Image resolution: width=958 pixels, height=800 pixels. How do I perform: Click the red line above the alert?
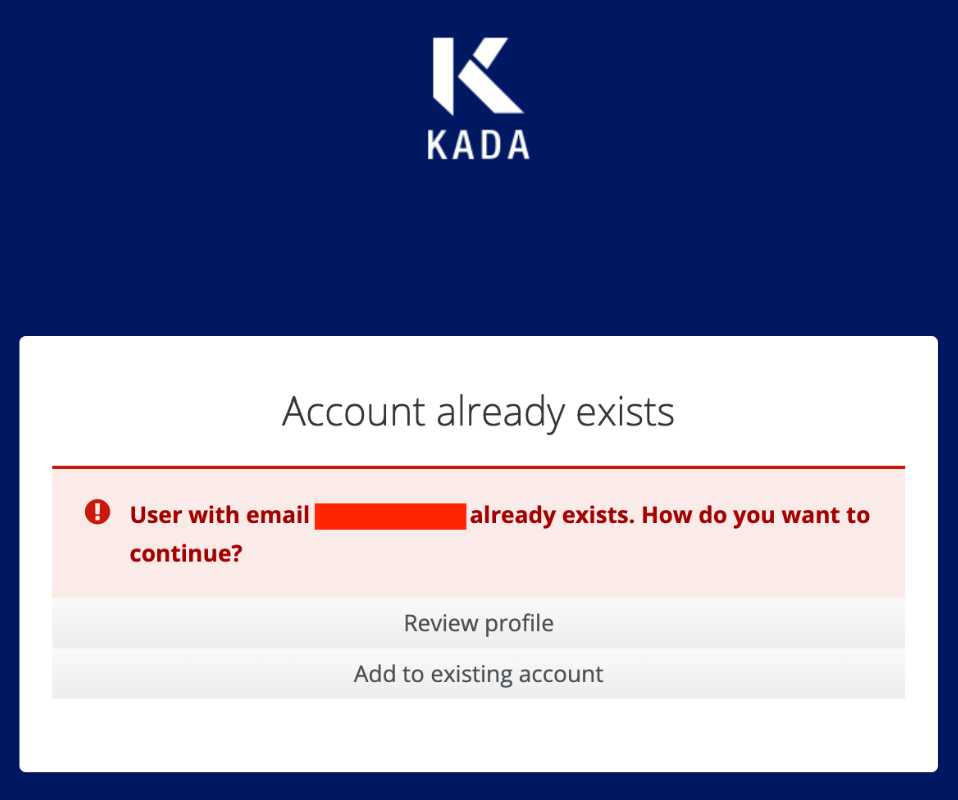[x=478, y=467]
